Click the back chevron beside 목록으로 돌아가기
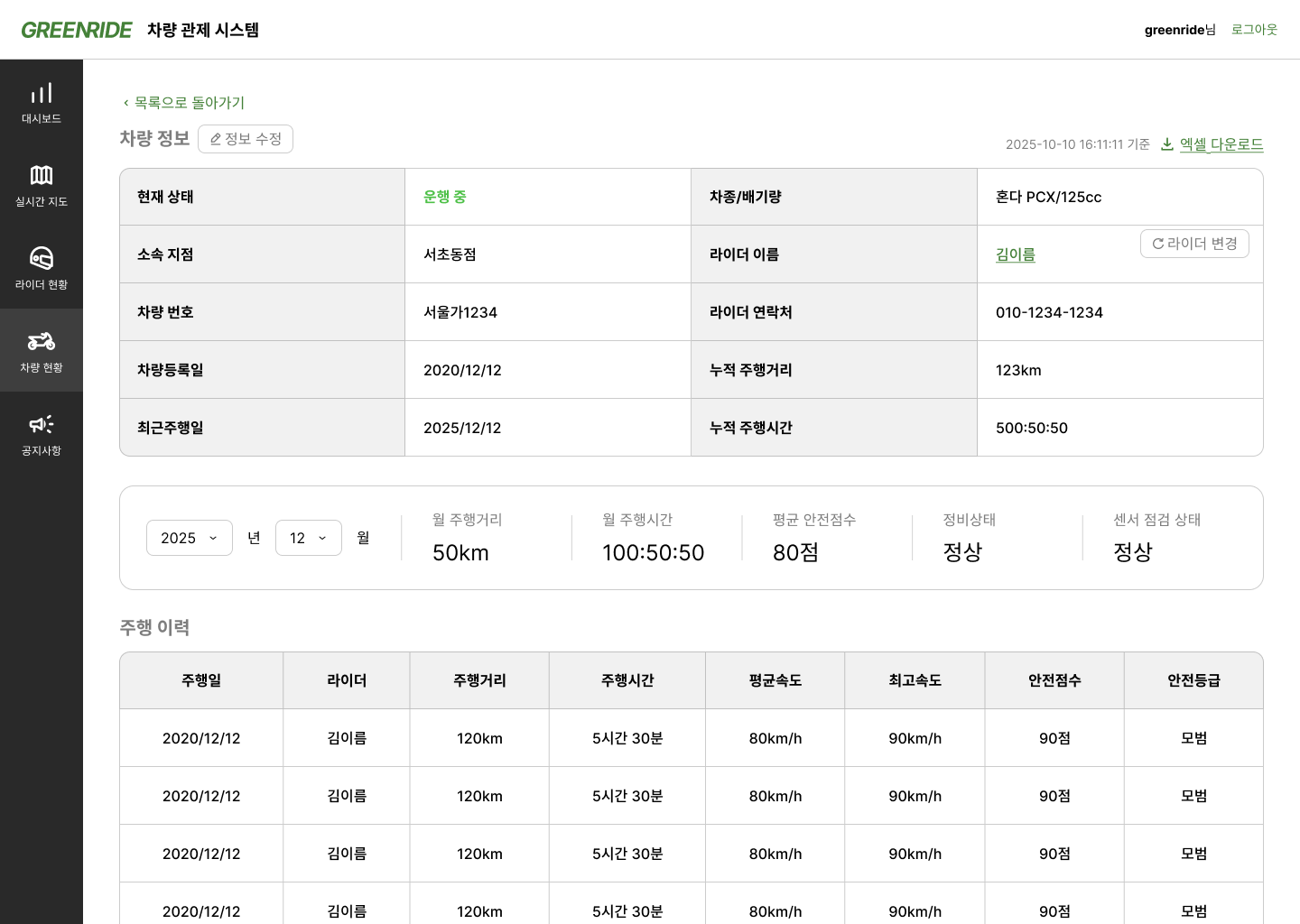 pyautogui.click(x=125, y=103)
